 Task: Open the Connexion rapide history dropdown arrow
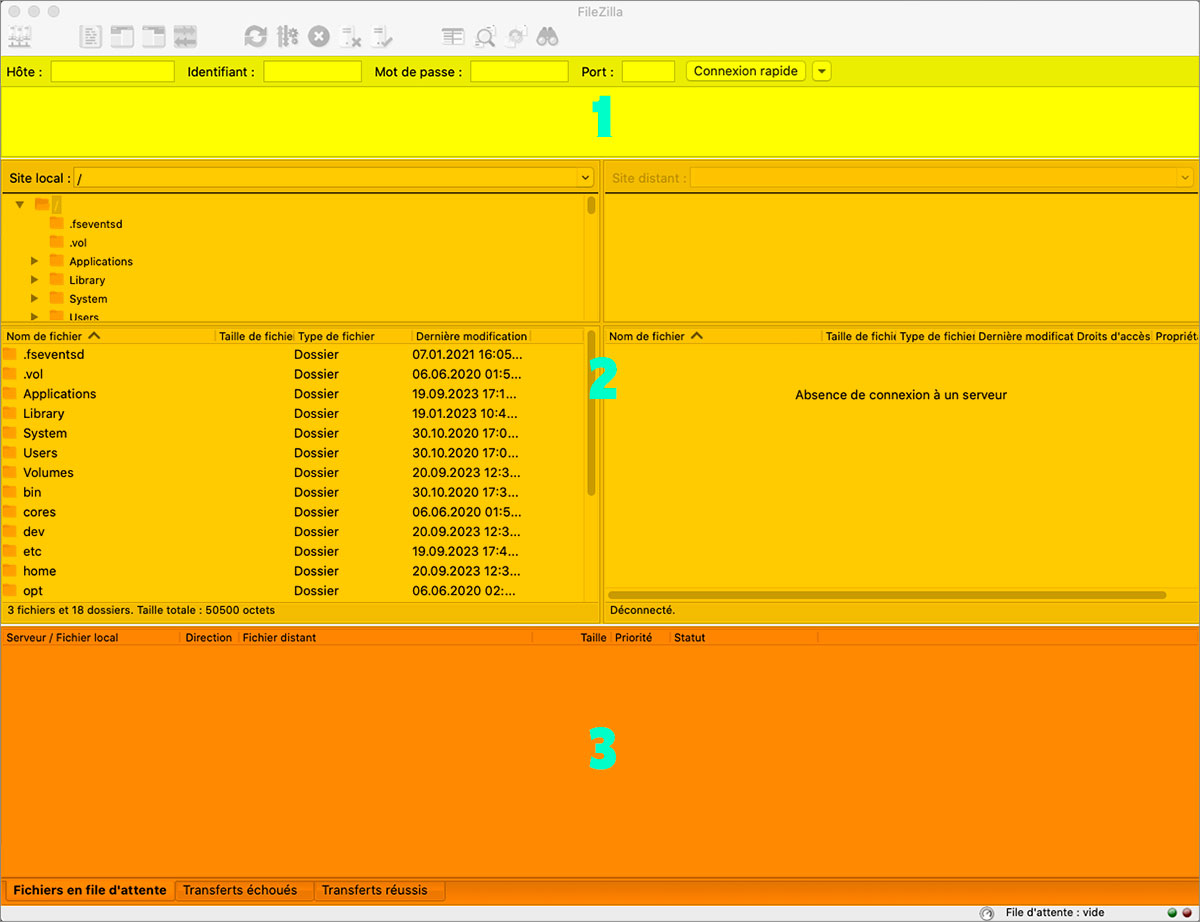click(821, 72)
